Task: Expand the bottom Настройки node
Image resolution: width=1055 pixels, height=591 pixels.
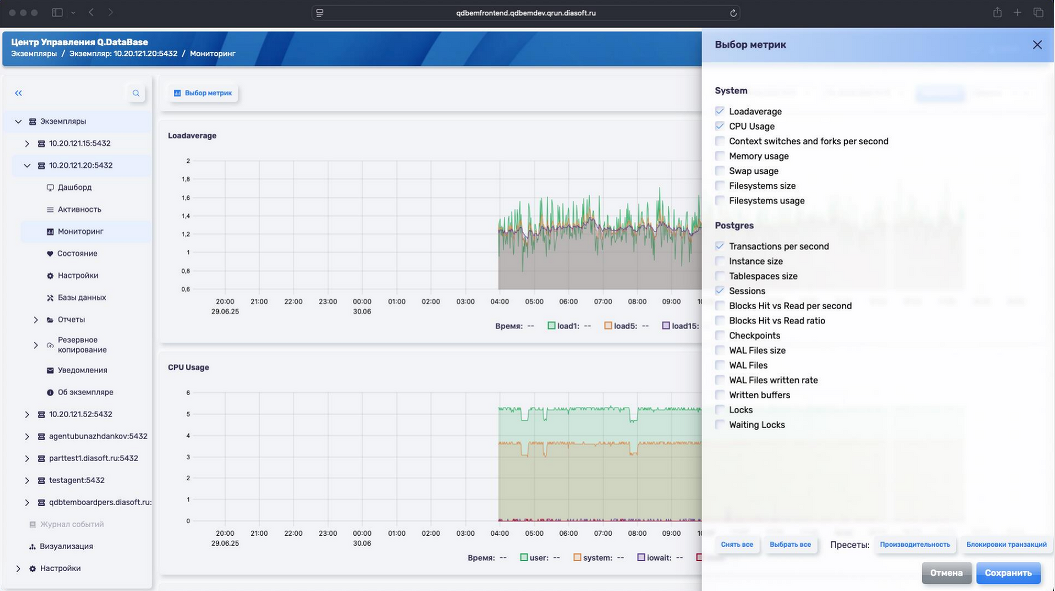Action: [18, 569]
